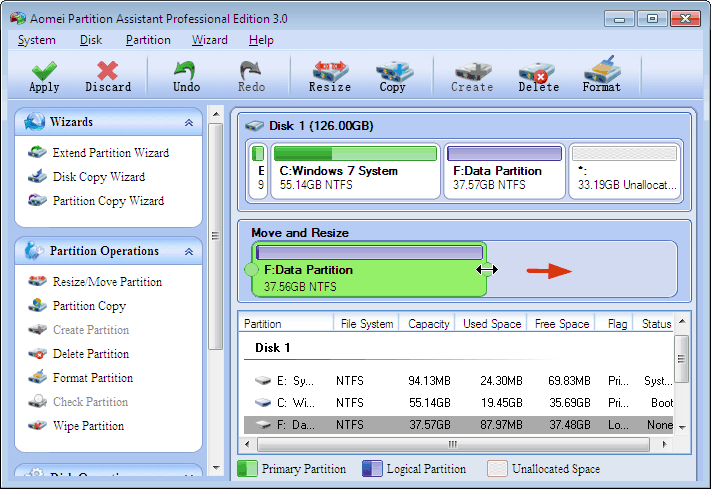Click the Create toolbar icon
This screenshot has width=711, height=489.
(472, 72)
